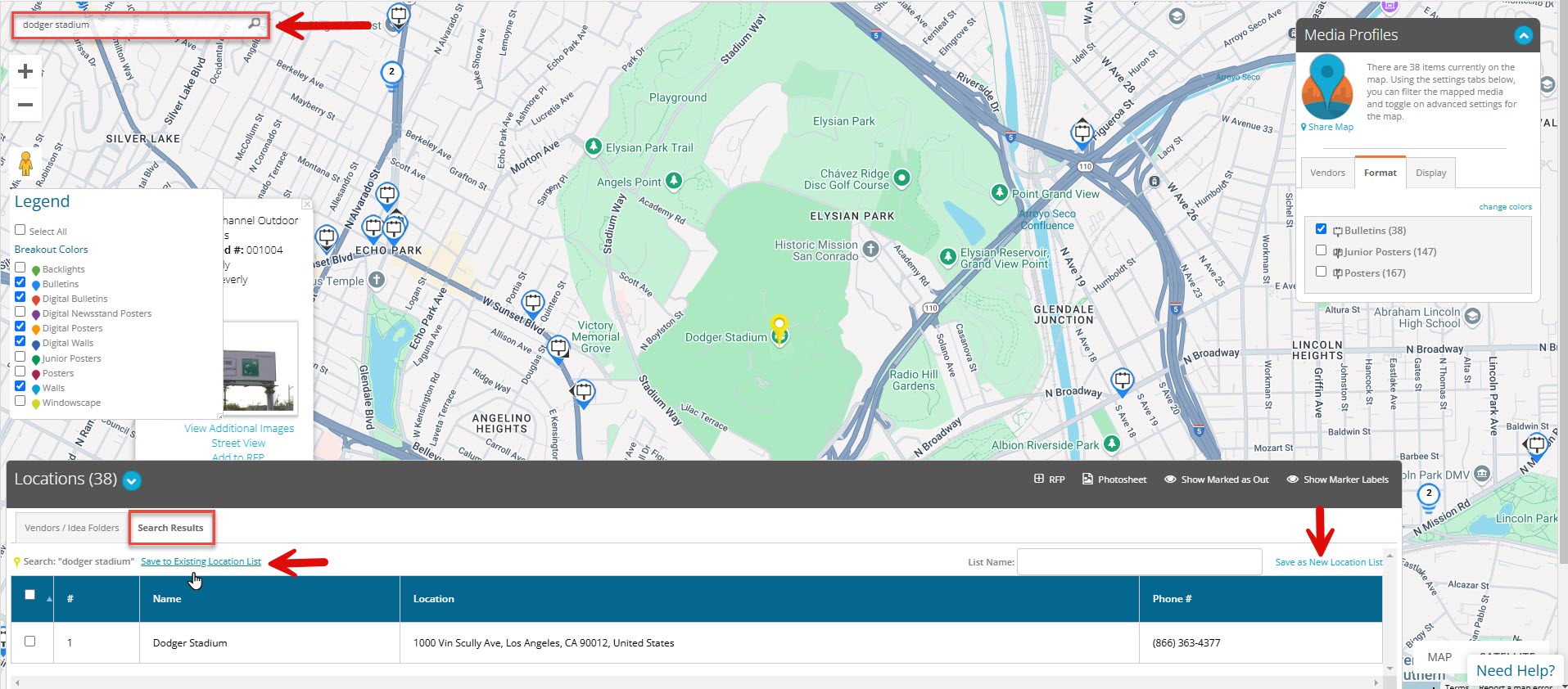The image size is (1568, 689).
Task: Click the magnifier icon in the map search box
Action: click(255, 24)
